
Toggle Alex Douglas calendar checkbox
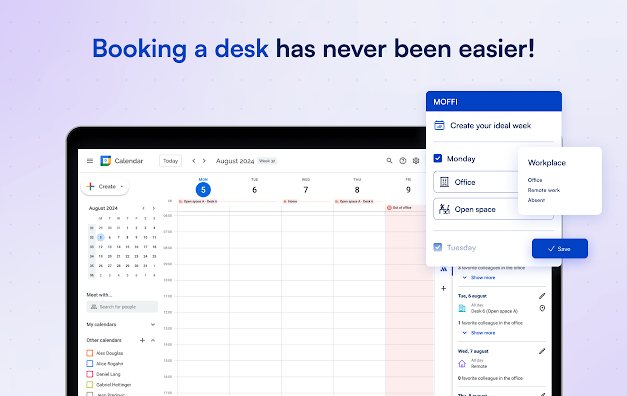click(90, 353)
